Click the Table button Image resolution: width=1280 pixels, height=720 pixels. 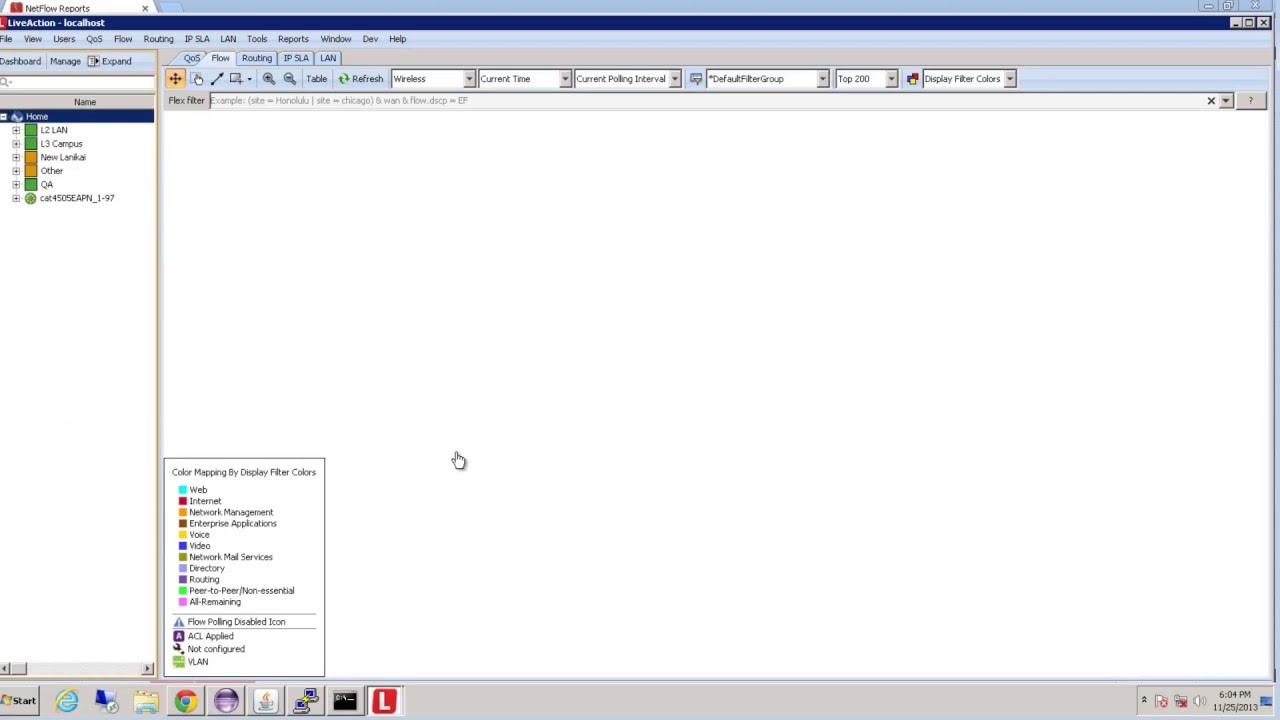pos(316,79)
